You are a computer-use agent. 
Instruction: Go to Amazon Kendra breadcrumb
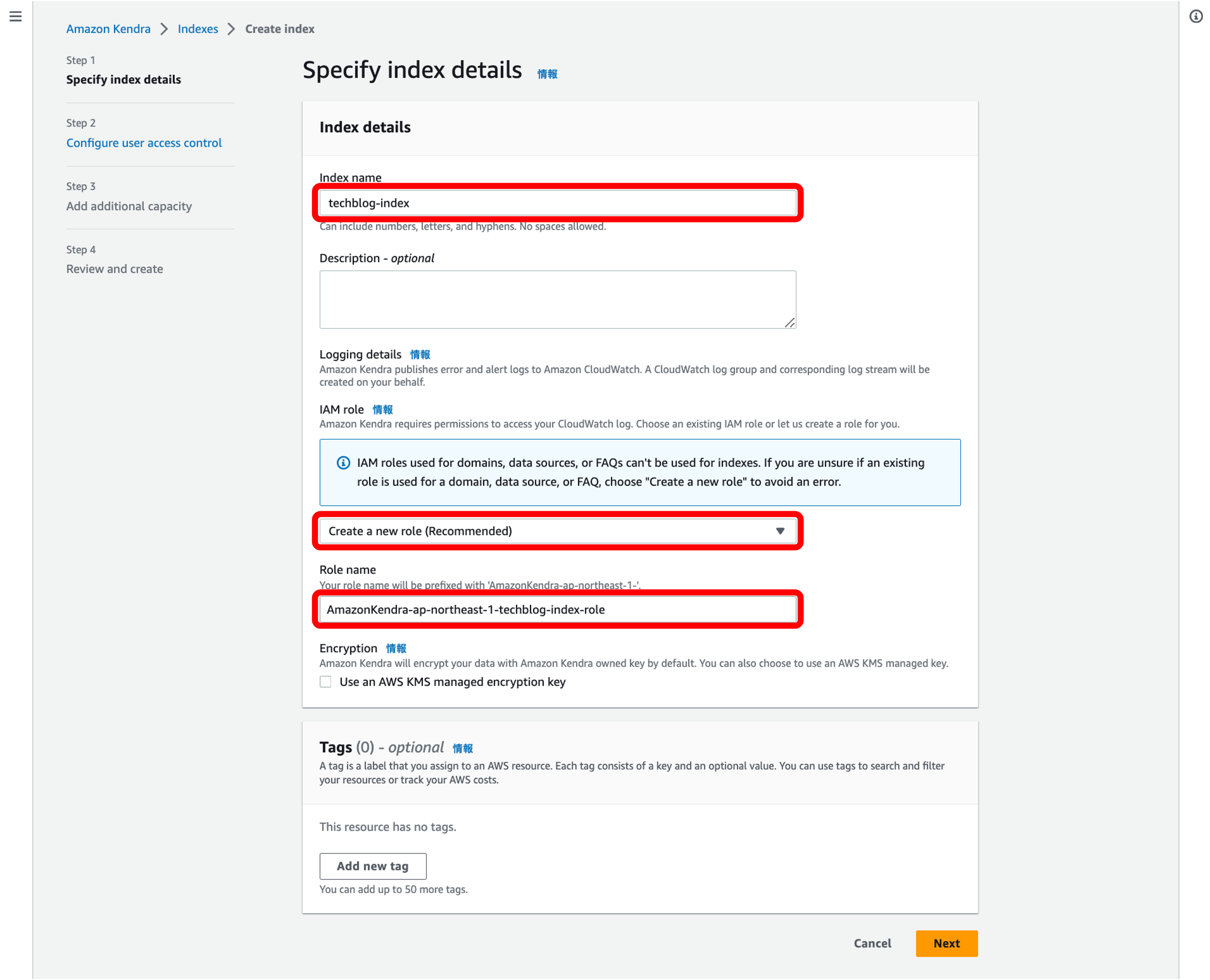coord(108,29)
